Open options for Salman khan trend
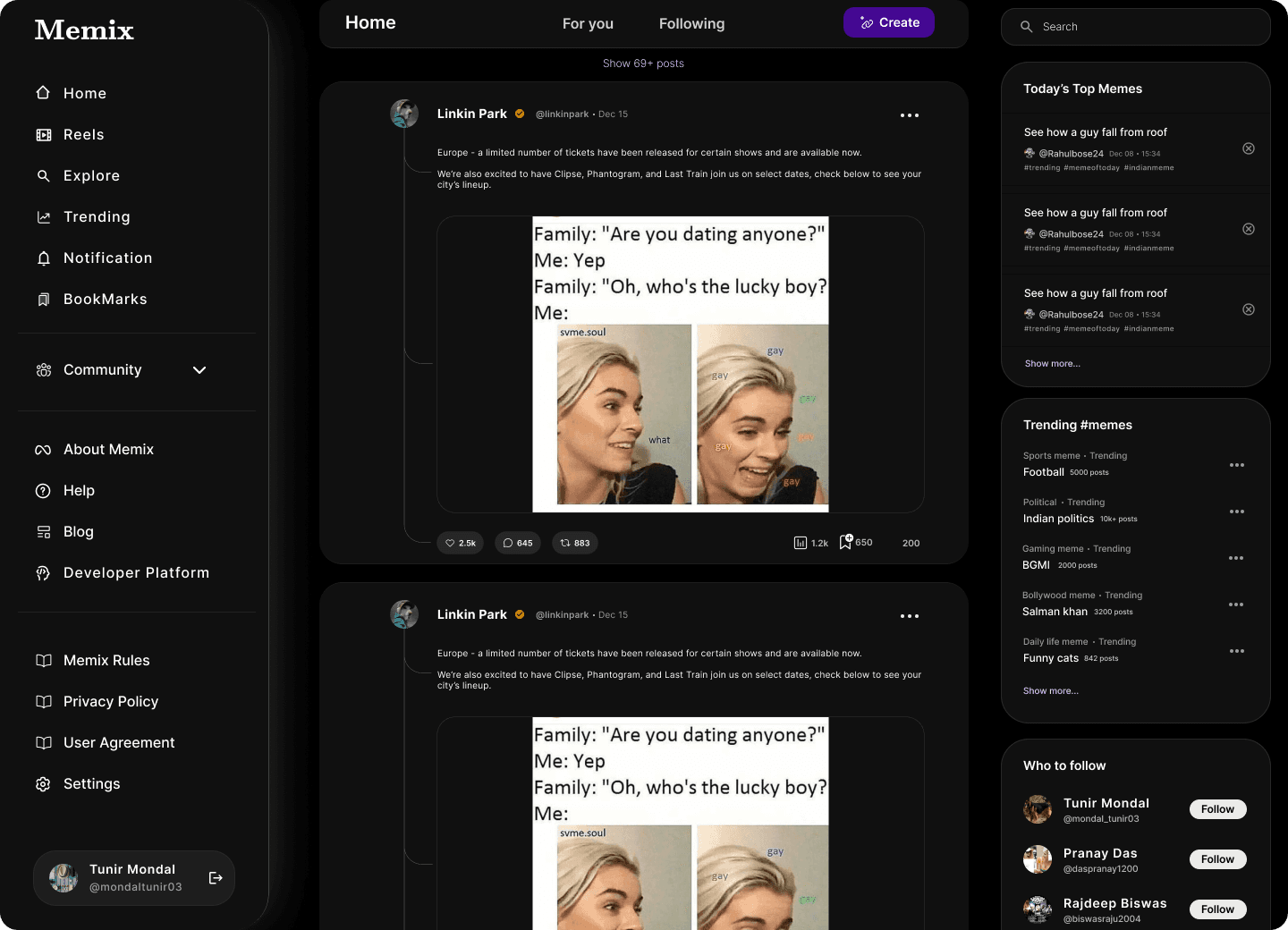 coord(1236,604)
